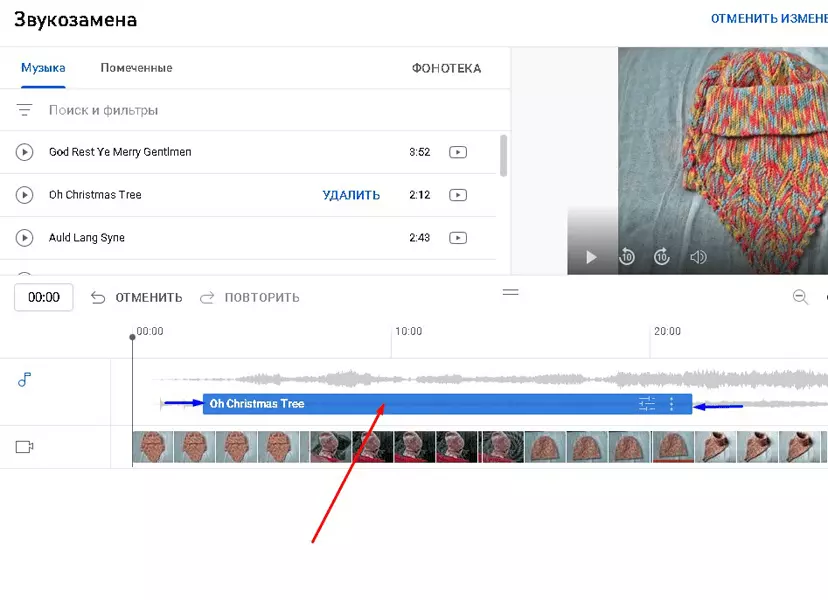This screenshot has width=828, height=600.
Task: Skip forward 10 seconds in preview
Action: [662, 257]
